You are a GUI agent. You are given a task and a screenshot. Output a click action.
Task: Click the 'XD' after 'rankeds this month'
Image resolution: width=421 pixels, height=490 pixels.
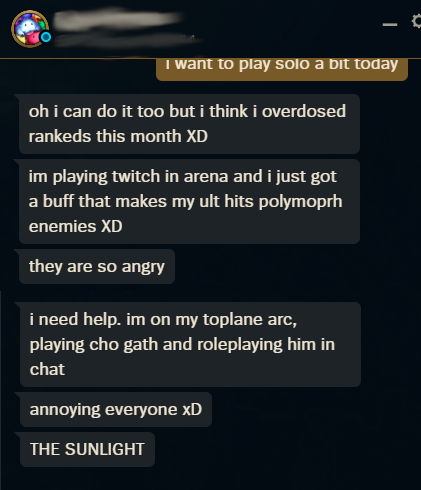click(197, 136)
